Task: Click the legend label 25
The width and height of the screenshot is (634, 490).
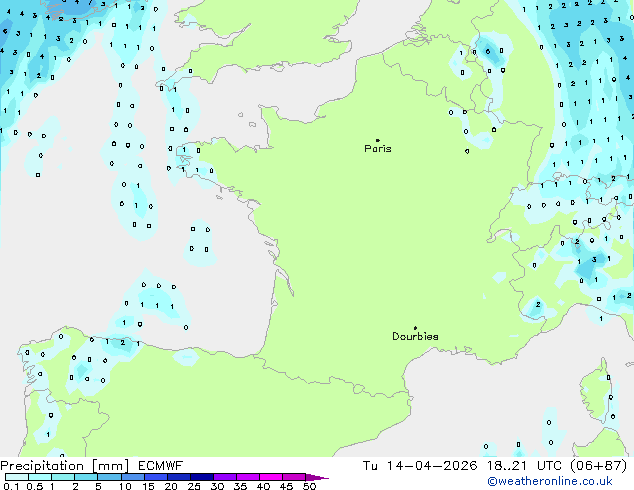Action: click(x=194, y=486)
